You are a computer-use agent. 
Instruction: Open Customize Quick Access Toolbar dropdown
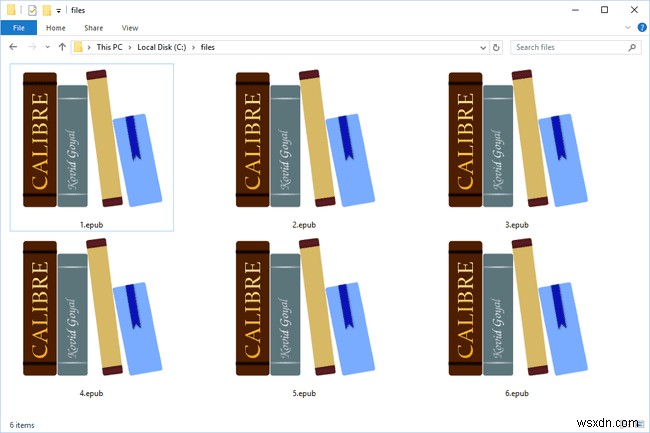click(x=58, y=11)
